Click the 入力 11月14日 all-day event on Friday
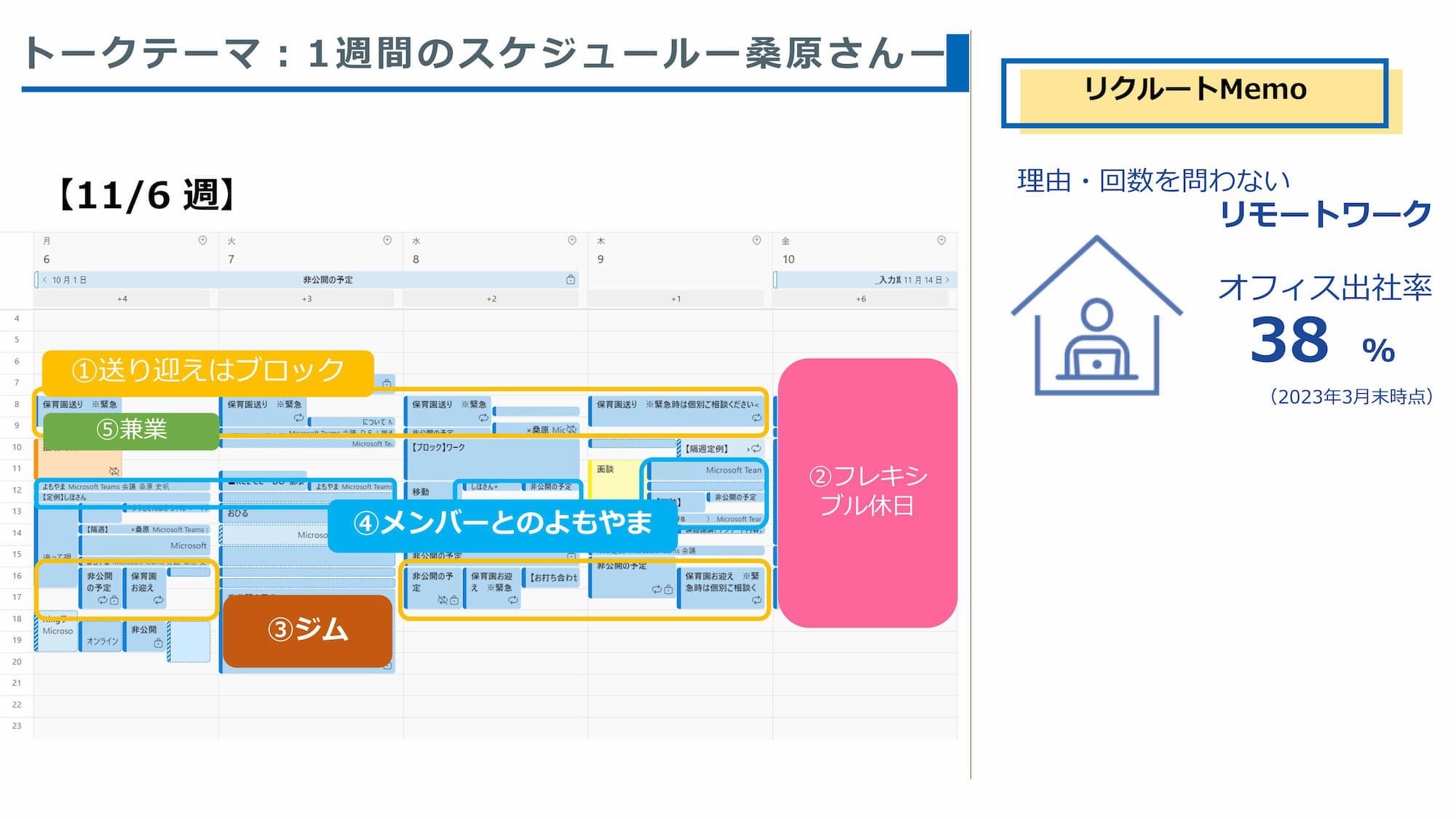Screen dimensions: 1456x819 [x=865, y=280]
